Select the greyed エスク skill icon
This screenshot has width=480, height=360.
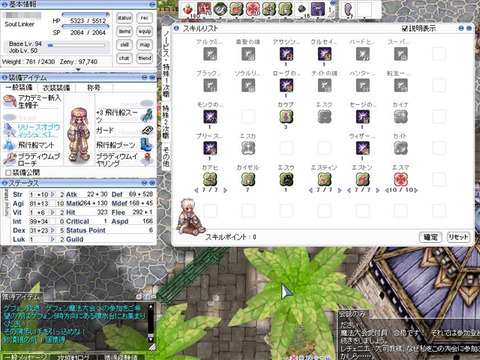(324, 117)
